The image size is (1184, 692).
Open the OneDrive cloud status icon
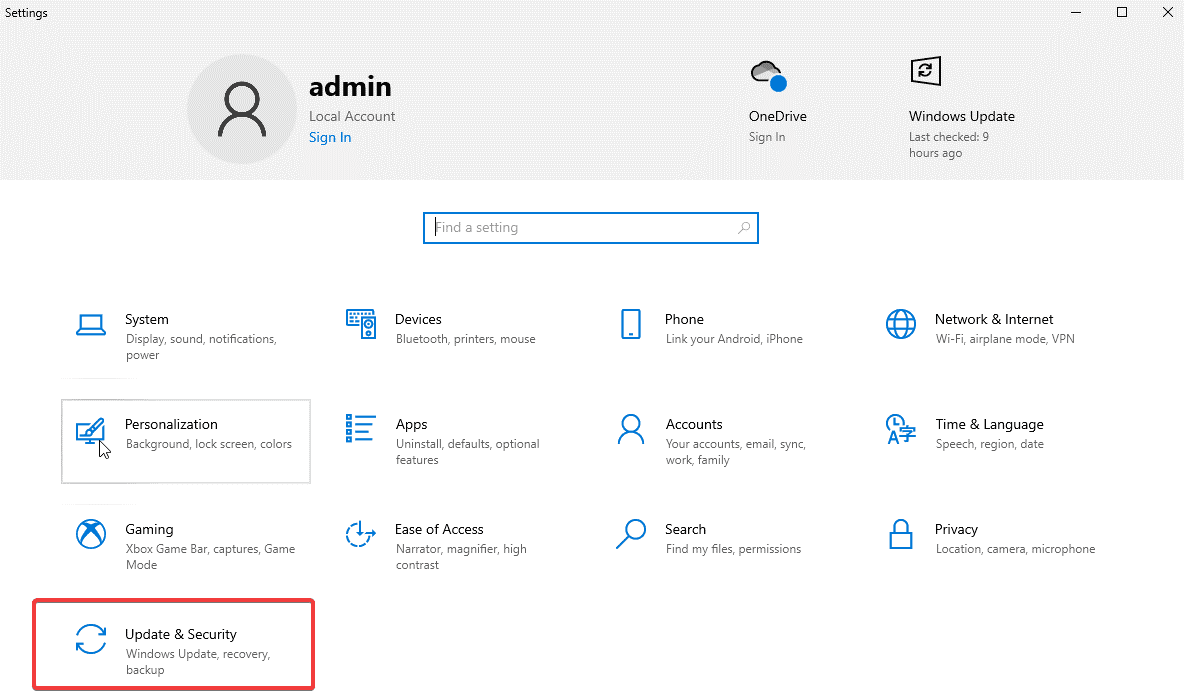click(768, 75)
